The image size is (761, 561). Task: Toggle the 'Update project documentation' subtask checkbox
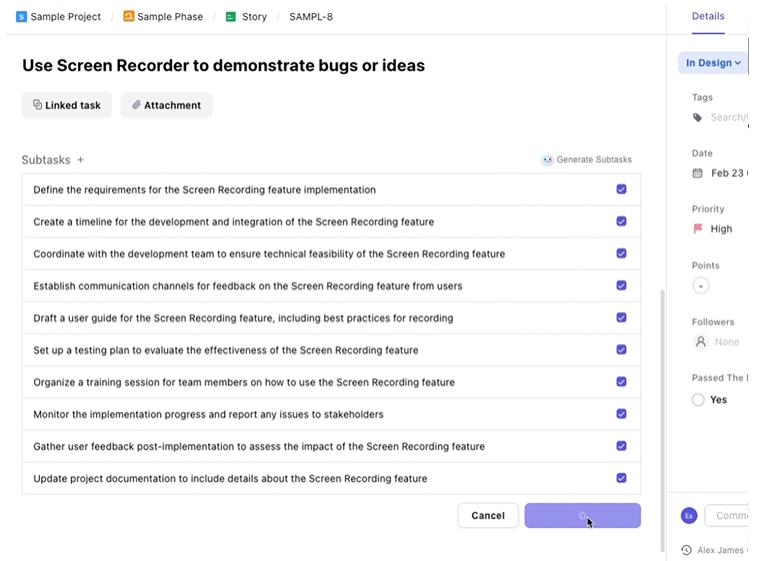tap(621, 478)
